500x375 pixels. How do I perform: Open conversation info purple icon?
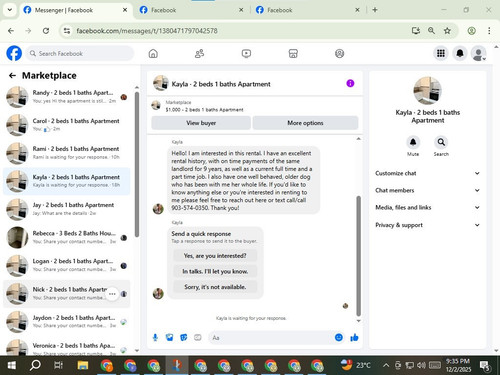[350, 83]
